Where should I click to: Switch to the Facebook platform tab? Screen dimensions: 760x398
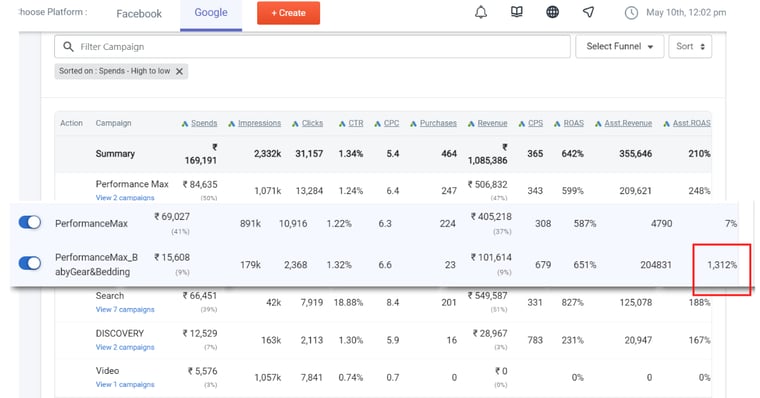coord(139,14)
